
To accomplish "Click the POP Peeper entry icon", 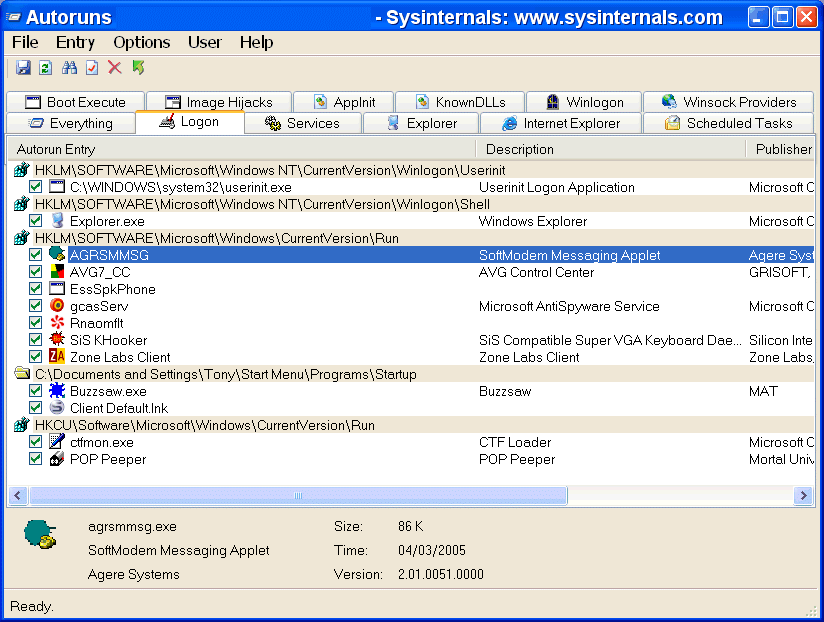I will coord(57,459).
